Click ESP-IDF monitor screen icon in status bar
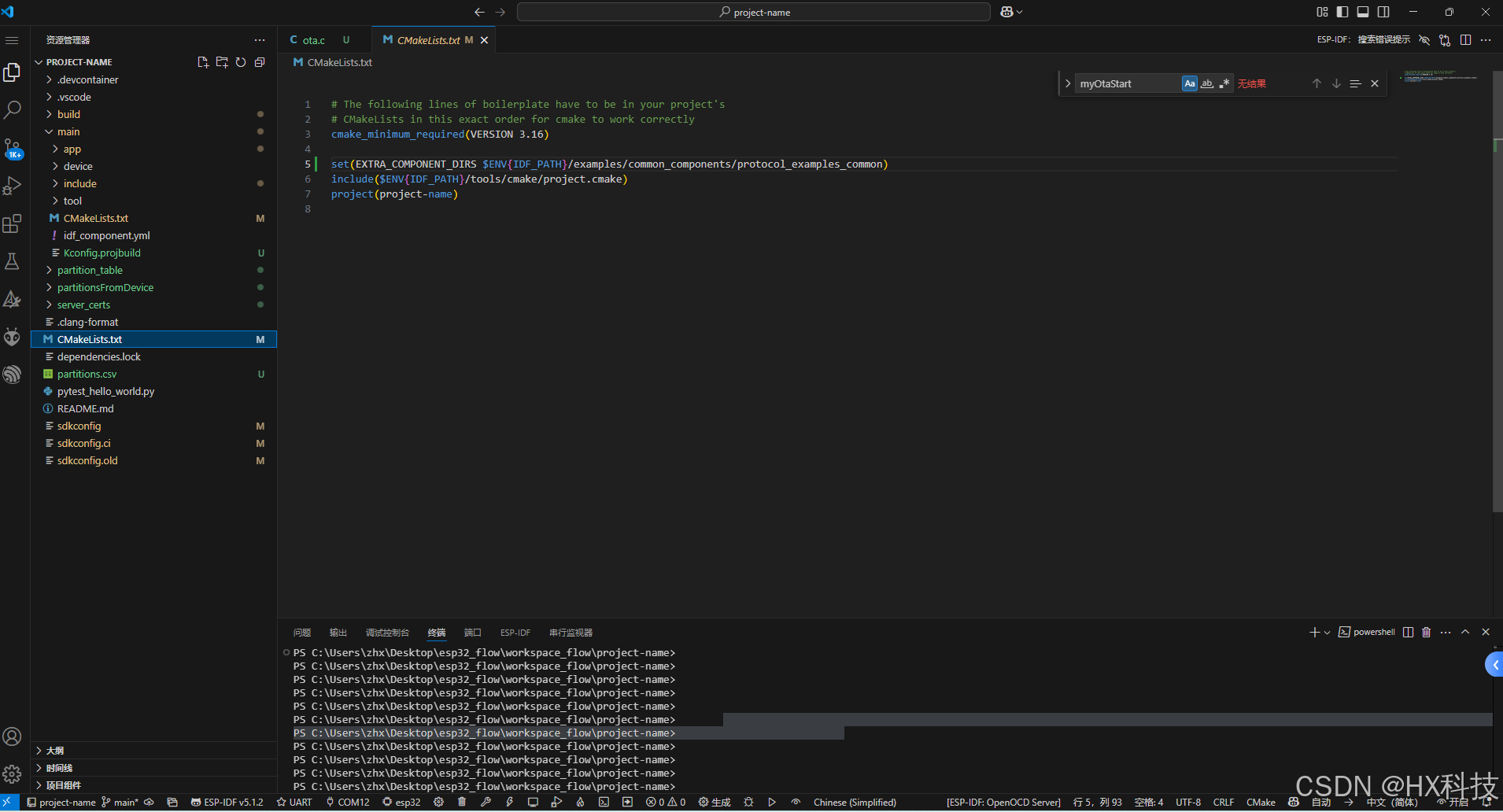Screen dimensions: 1503x812 [x=533, y=803]
